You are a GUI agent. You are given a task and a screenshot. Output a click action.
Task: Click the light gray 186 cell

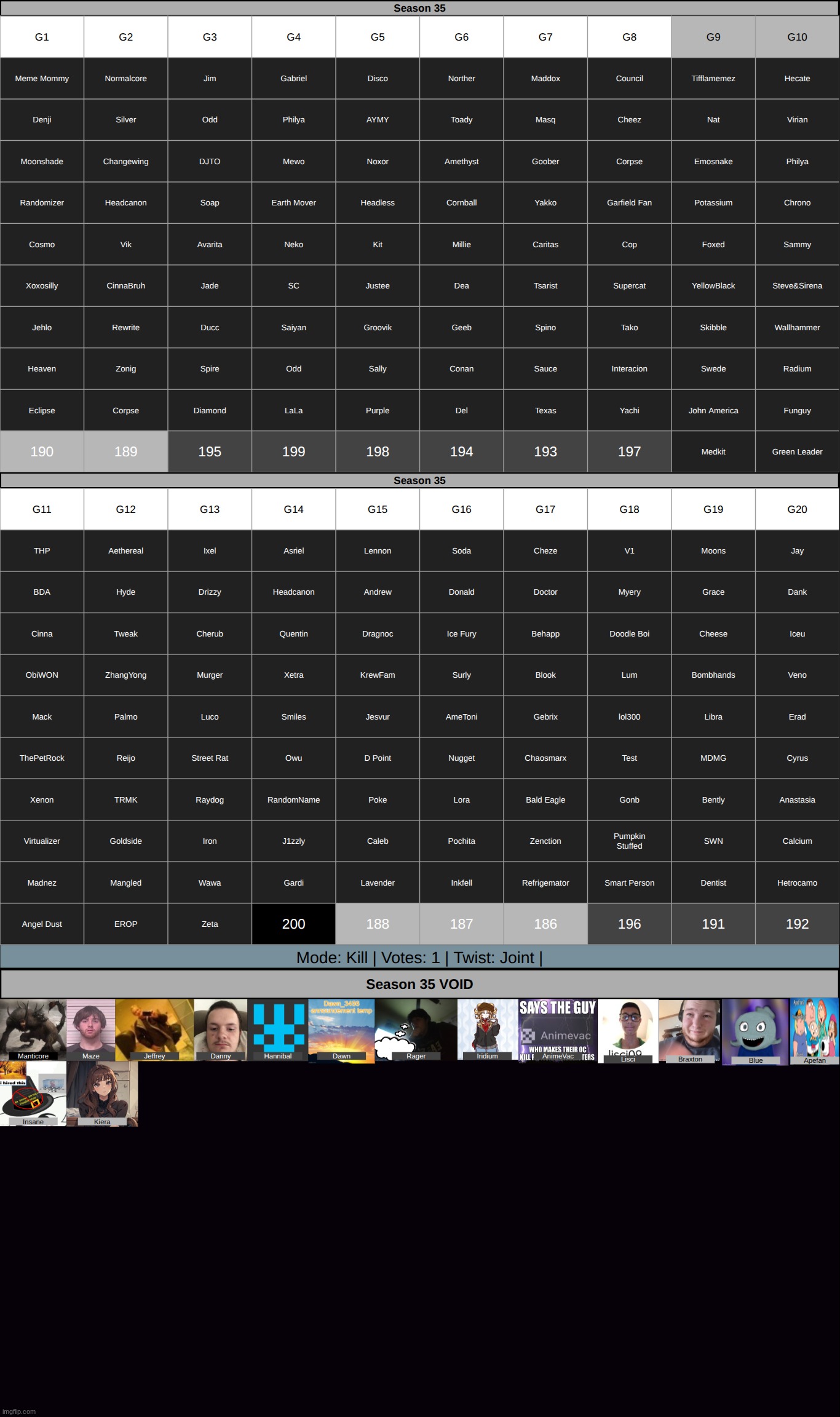coord(545,924)
